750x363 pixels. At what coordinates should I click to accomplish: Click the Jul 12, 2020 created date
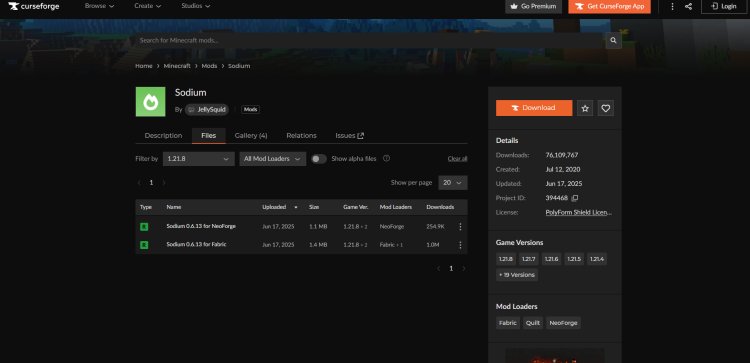click(x=562, y=169)
